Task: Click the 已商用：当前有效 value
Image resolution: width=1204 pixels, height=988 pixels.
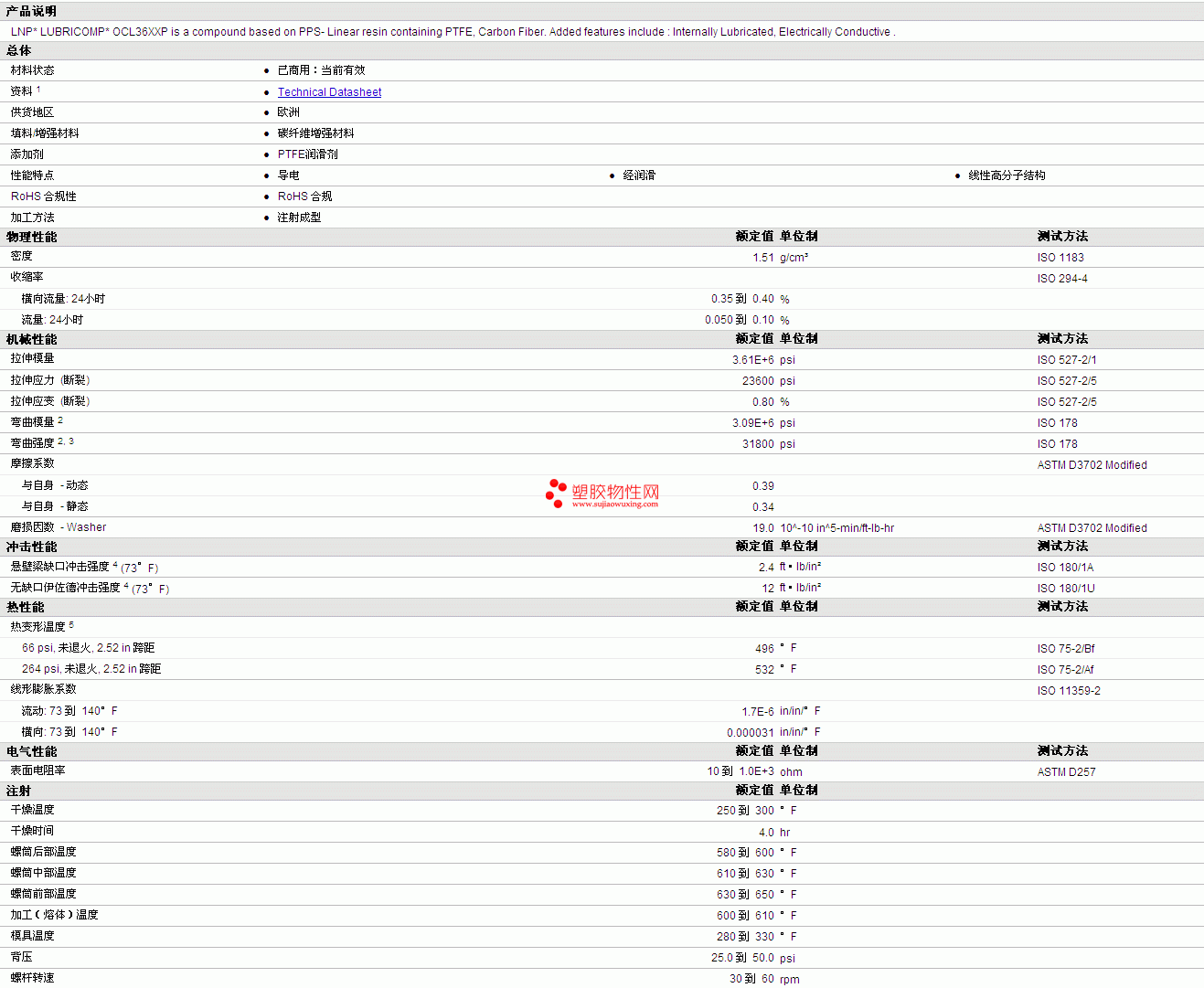Action: click(x=321, y=70)
